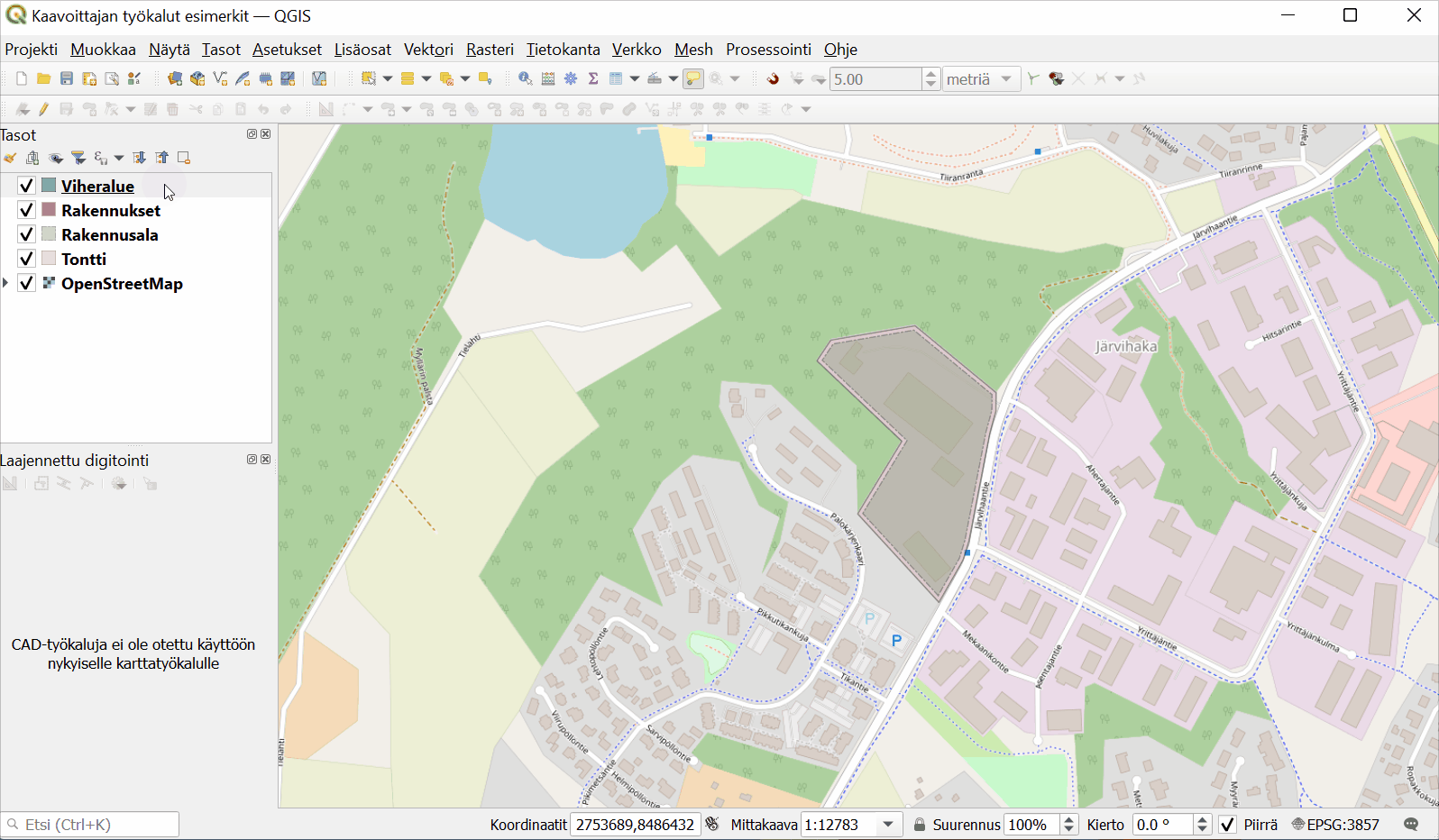This screenshot has height=840, width=1439.
Task: Click the Toggle Editing pencil icon
Action: pyautogui.click(x=43, y=109)
